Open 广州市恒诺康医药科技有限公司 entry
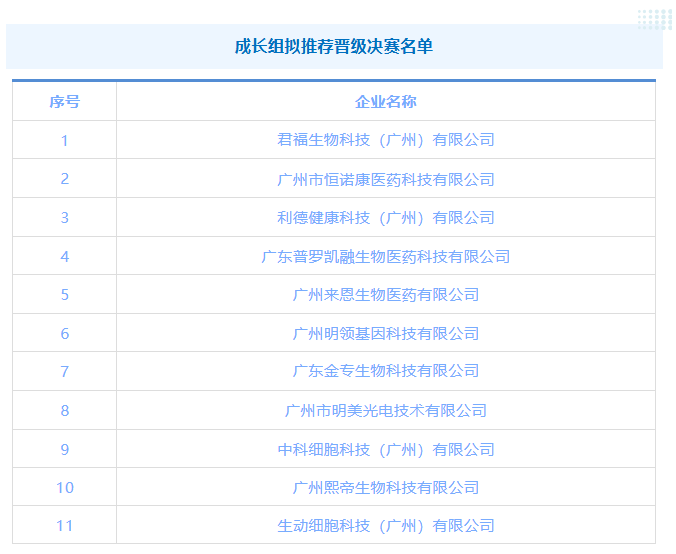676x554 pixels. (385, 179)
